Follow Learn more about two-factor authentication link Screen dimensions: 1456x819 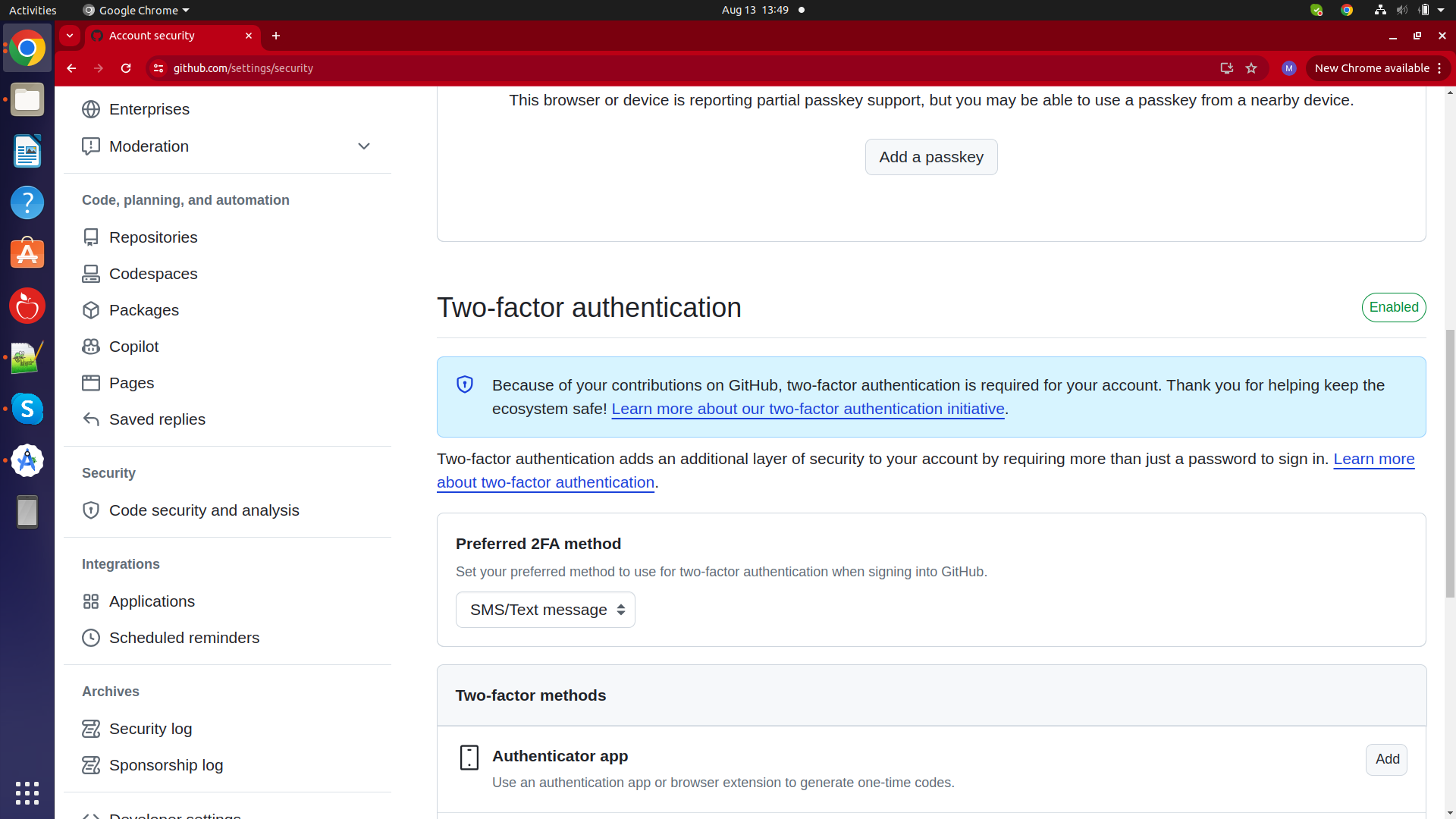click(1374, 459)
